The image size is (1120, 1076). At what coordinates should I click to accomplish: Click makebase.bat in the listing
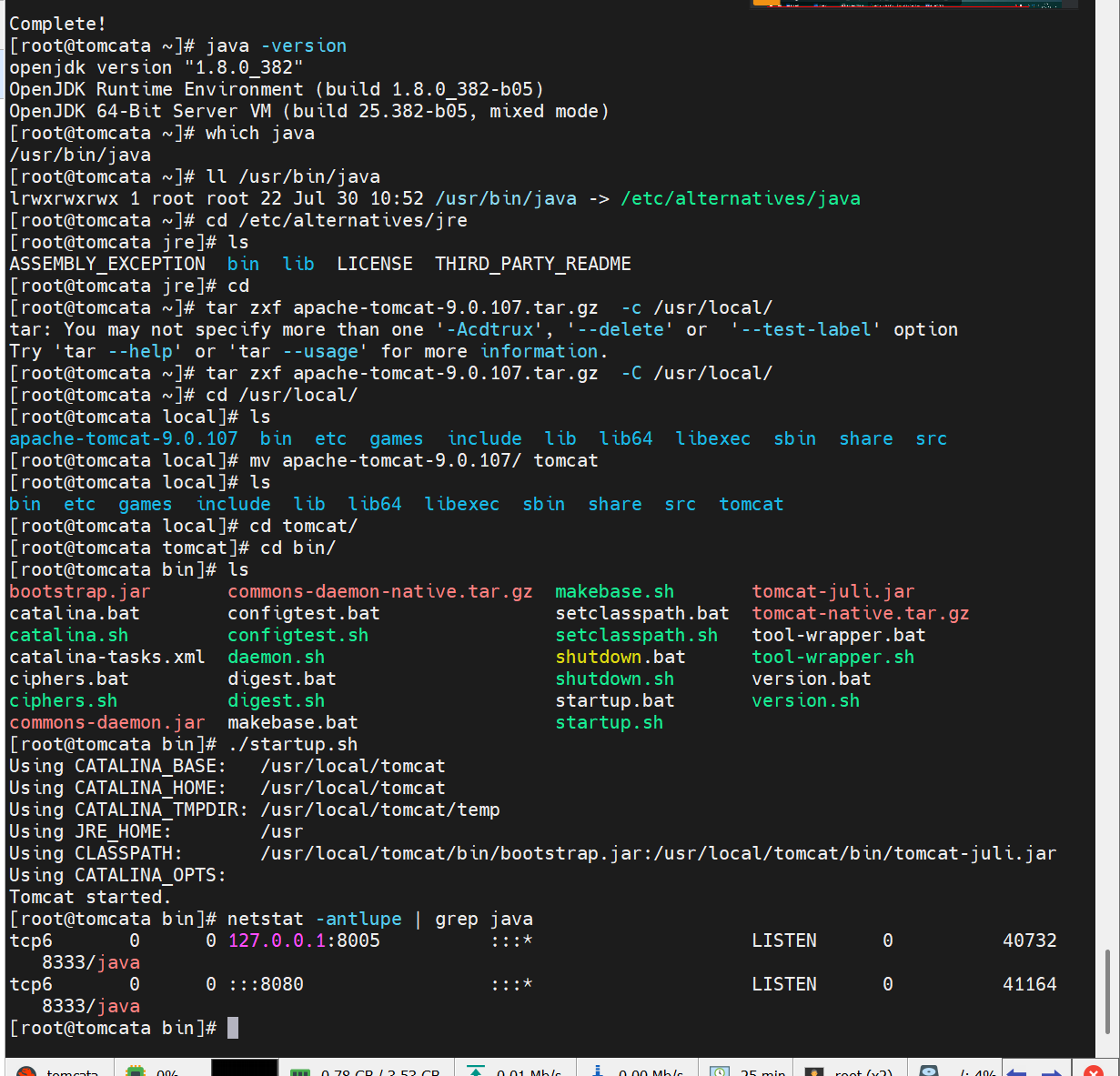click(x=293, y=722)
